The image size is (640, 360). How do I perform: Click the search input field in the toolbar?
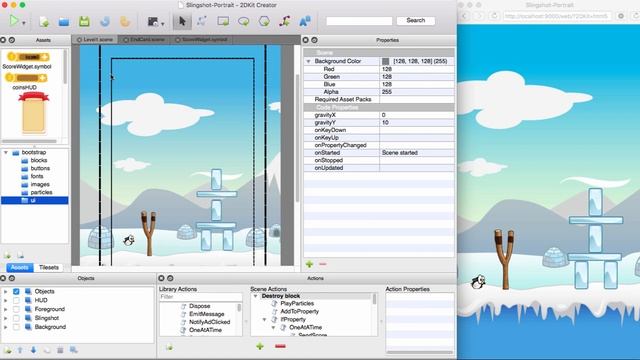tap(359, 21)
